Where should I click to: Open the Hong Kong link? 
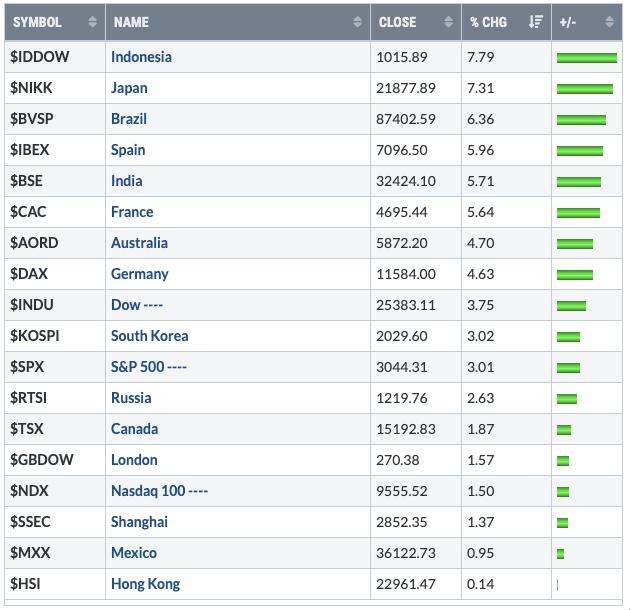pyautogui.click(x=145, y=584)
